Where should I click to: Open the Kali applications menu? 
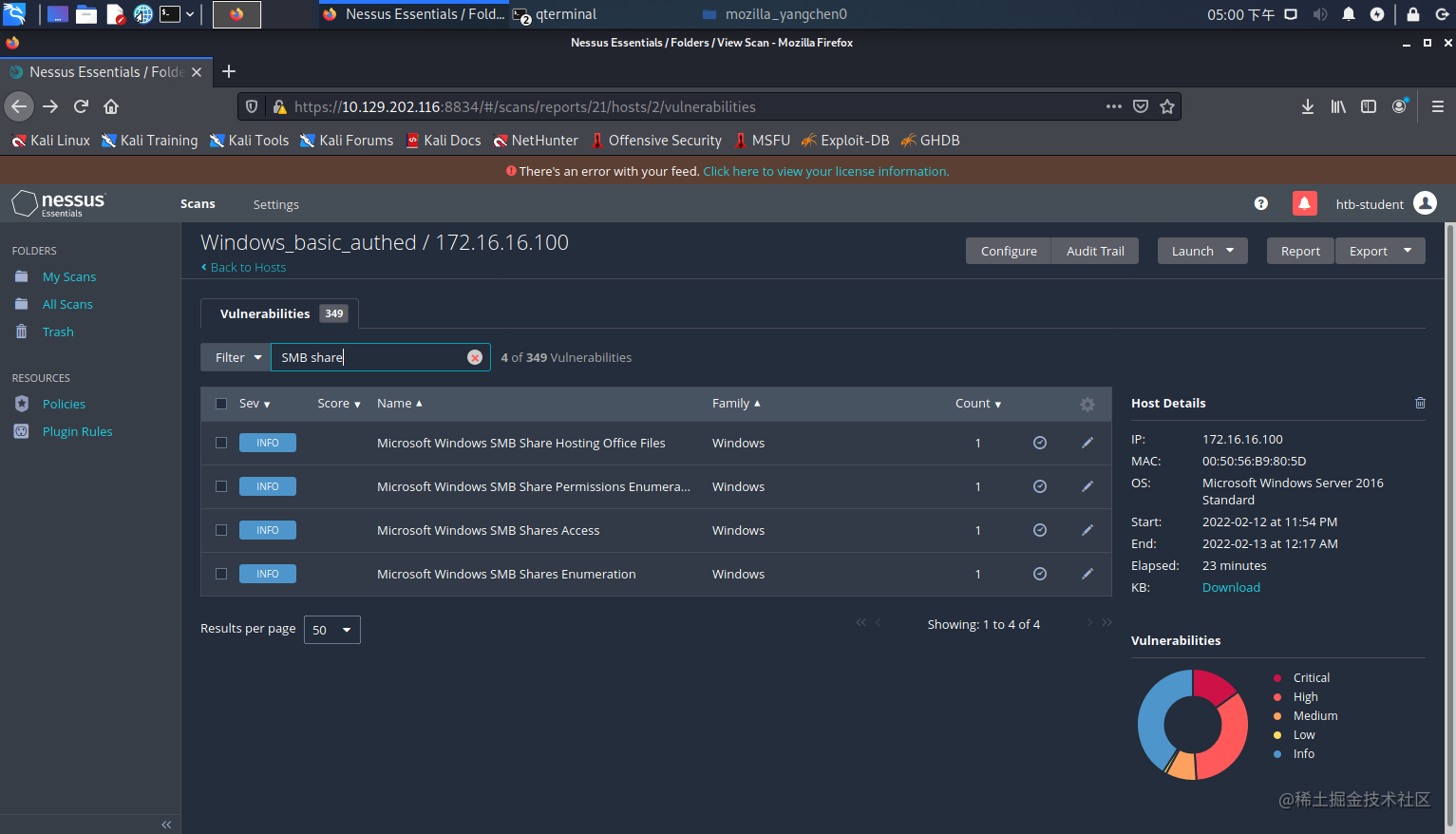pos(14,14)
